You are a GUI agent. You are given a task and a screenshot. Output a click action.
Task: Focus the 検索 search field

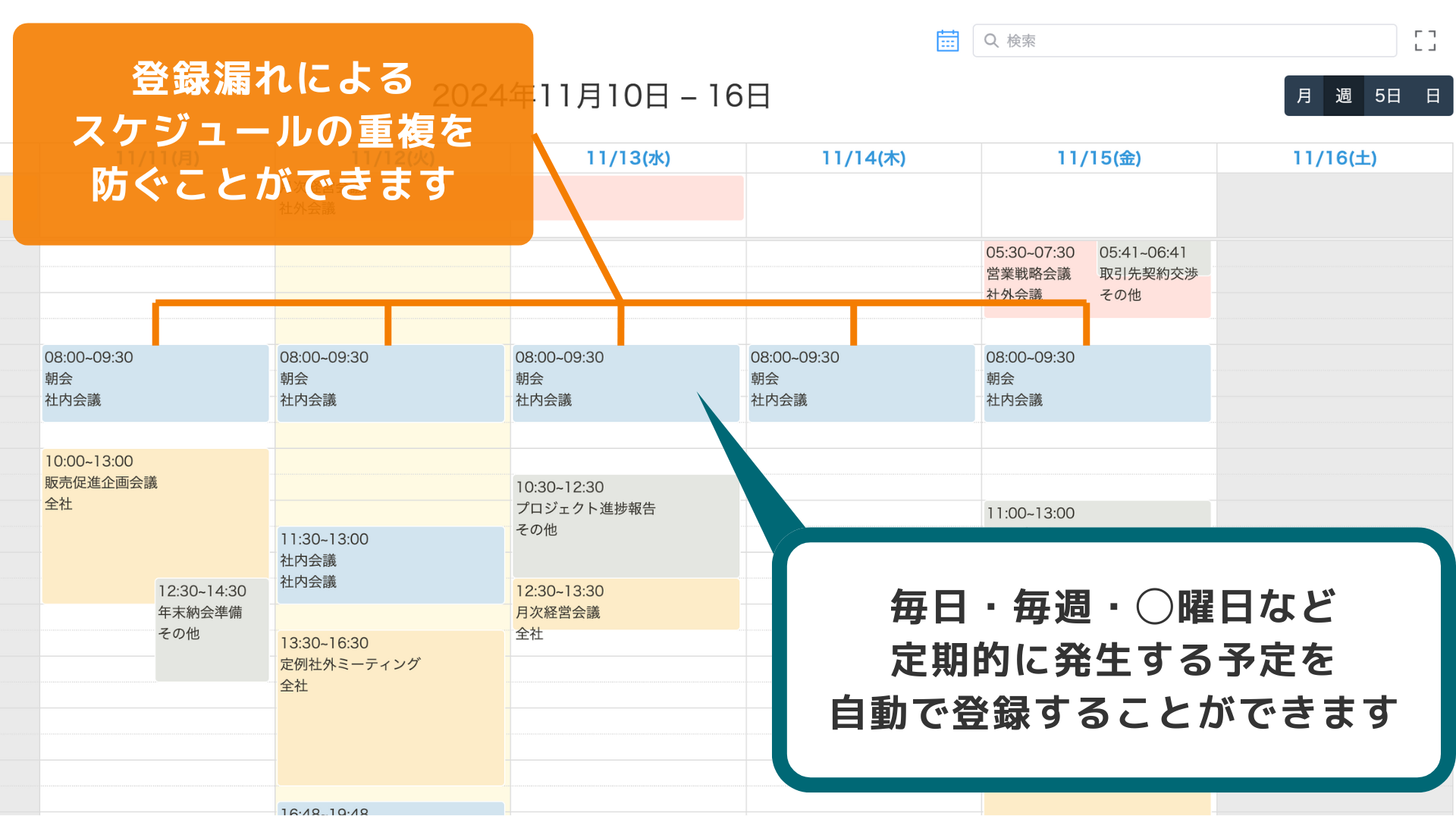[1185, 41]
